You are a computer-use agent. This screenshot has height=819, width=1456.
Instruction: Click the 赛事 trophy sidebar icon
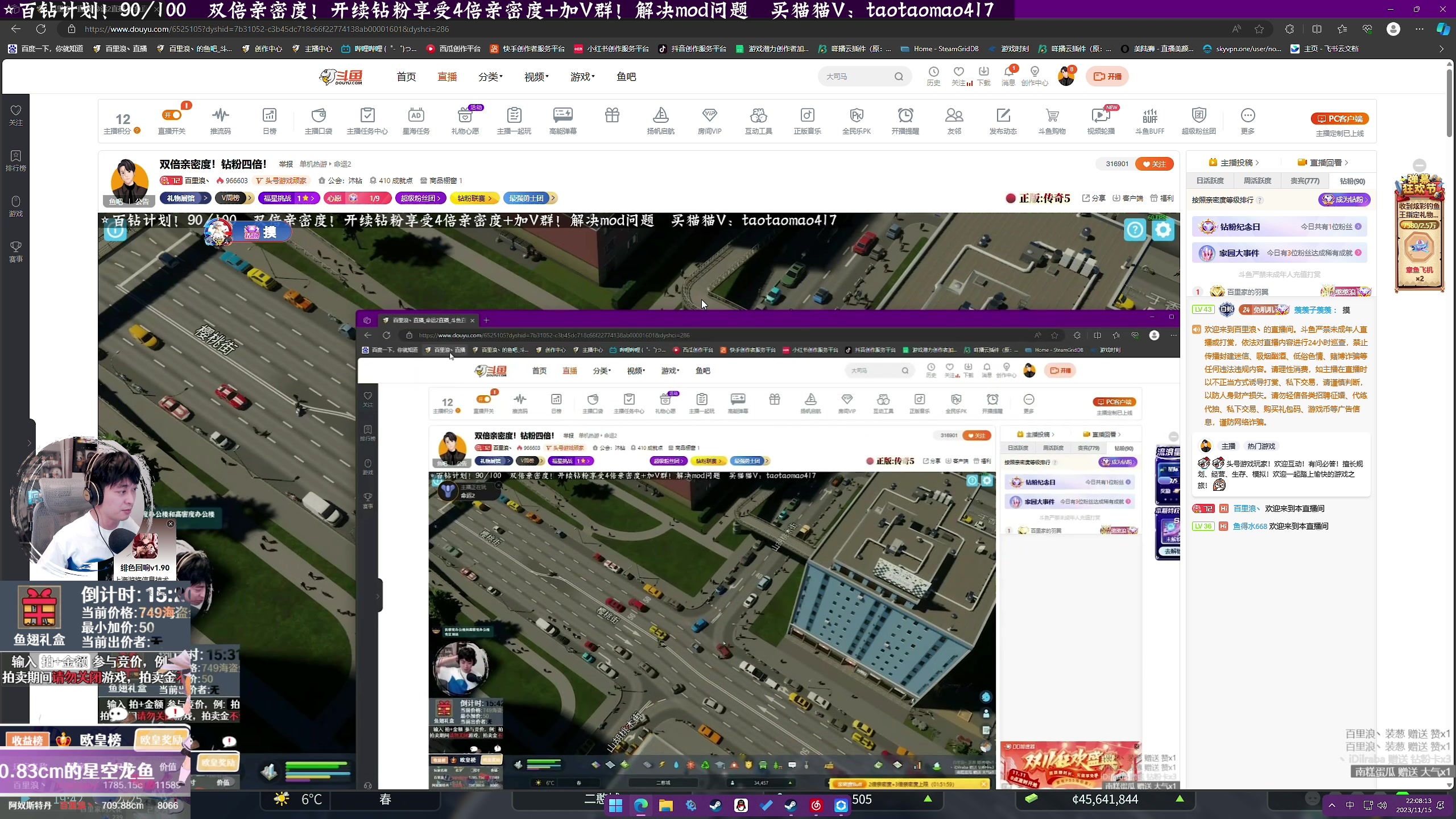16,251
